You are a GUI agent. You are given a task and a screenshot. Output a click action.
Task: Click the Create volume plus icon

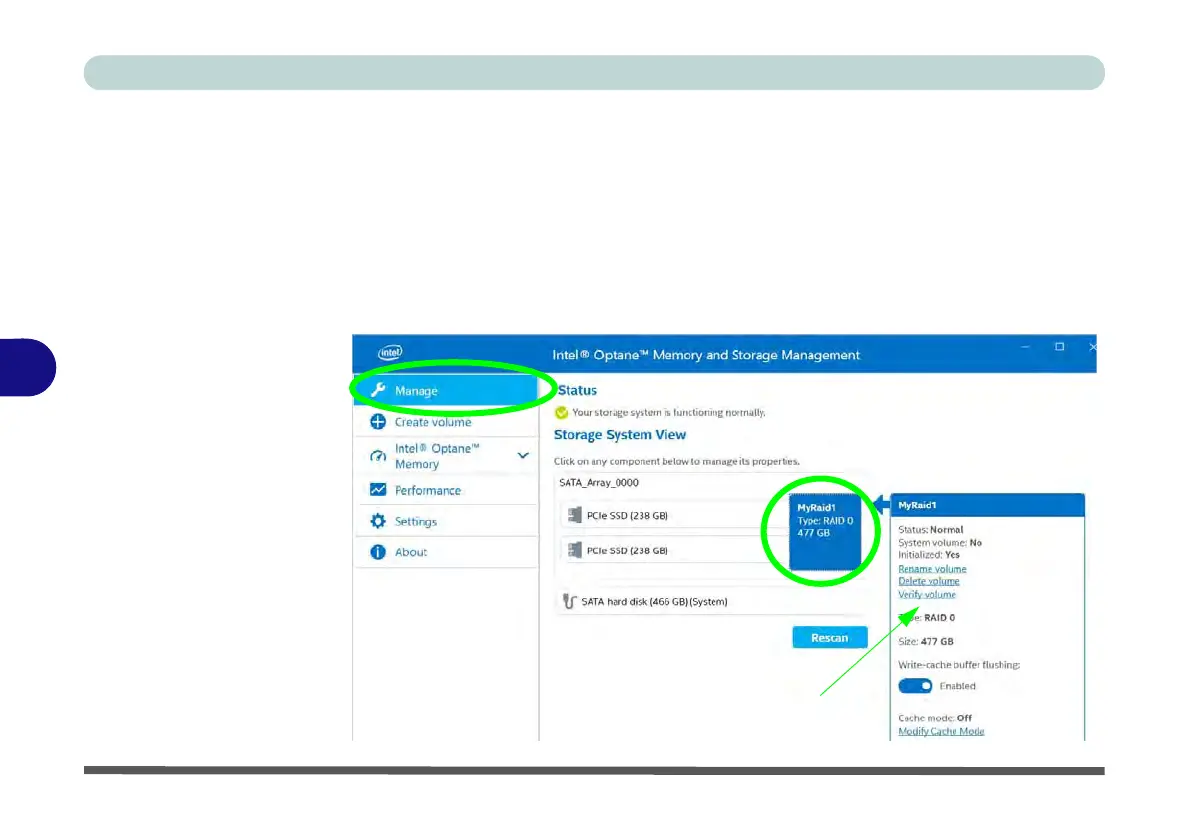378,421
